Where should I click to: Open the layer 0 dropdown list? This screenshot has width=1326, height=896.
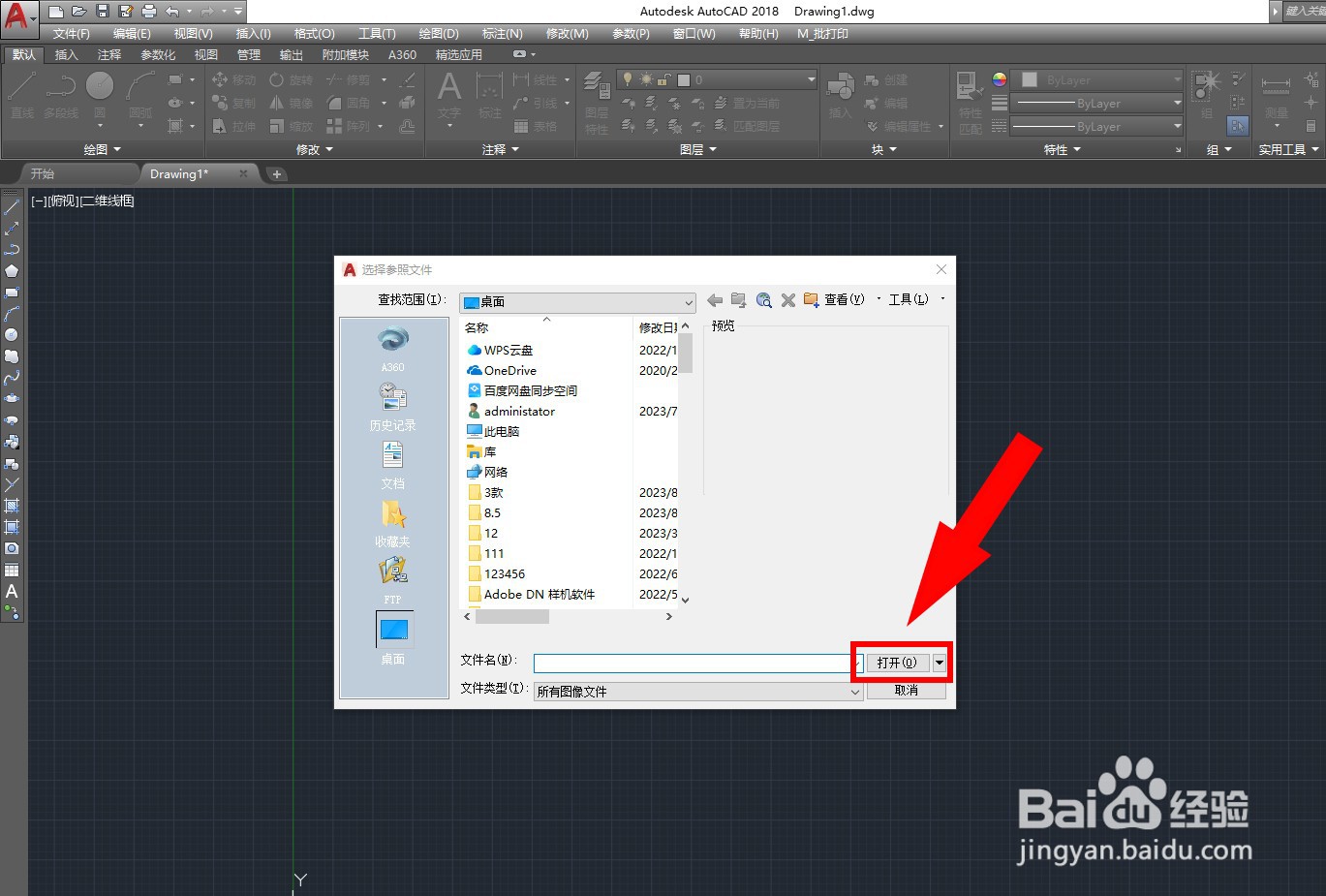pos(811,79)
